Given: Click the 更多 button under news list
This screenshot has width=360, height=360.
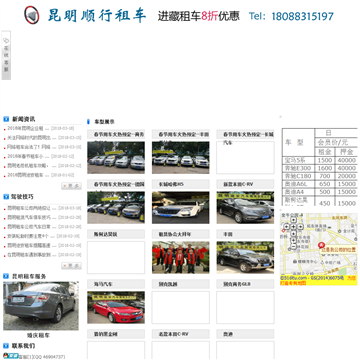Looking at the screenshot, I should click(x=71, y=186).
